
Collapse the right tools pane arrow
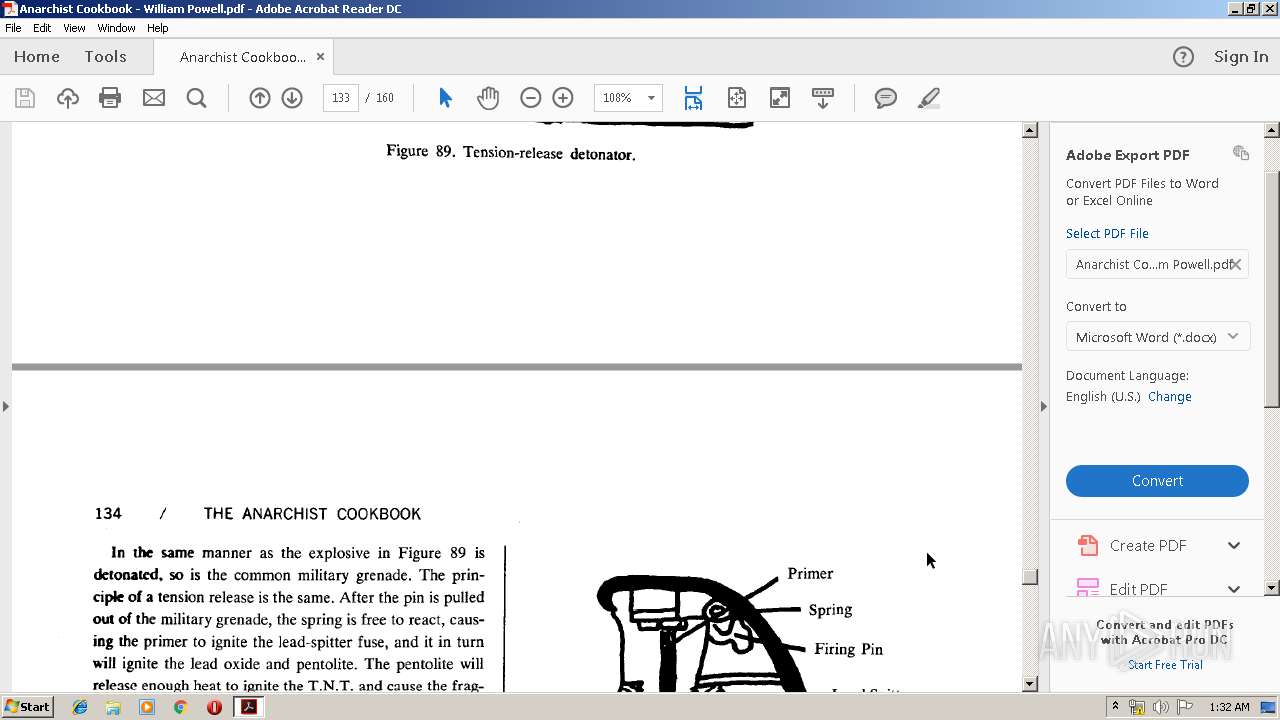click(1044, 406)
